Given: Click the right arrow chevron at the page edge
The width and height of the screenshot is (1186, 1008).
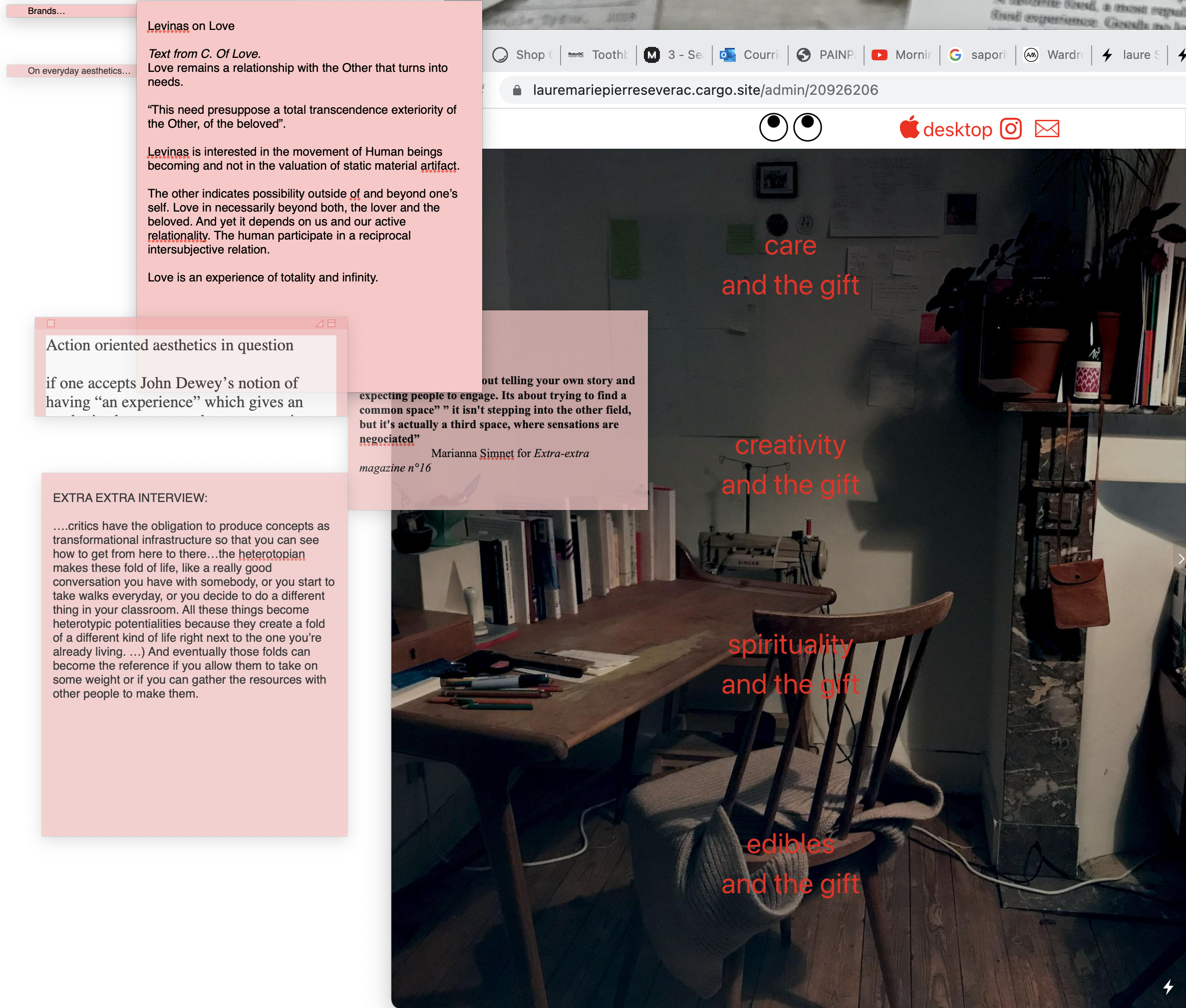Looking at the screenshot, I should point(1181,559).
